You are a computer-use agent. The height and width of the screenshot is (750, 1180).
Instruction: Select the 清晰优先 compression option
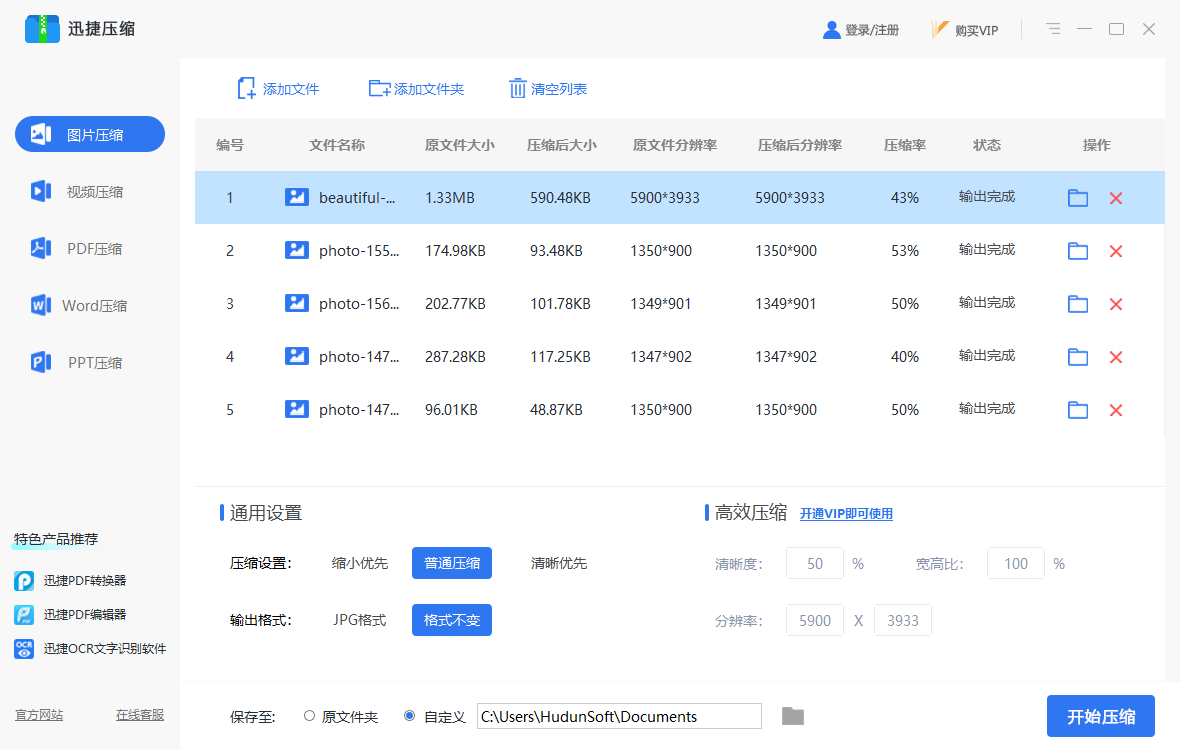[x=558, y=563]
